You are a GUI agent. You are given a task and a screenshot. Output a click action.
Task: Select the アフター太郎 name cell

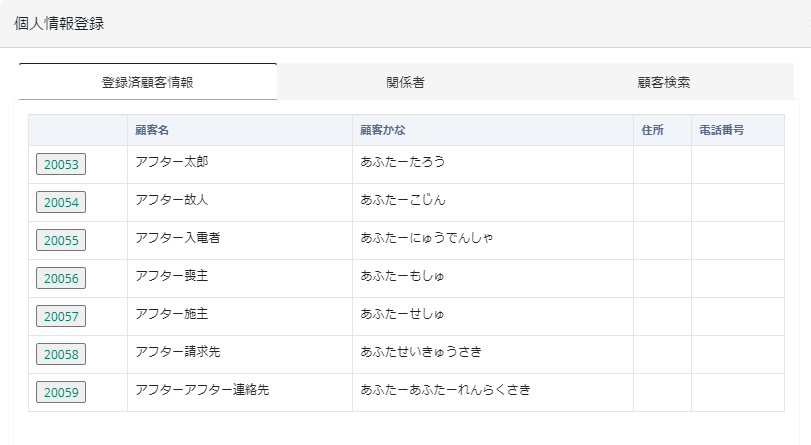click(171, 162)
